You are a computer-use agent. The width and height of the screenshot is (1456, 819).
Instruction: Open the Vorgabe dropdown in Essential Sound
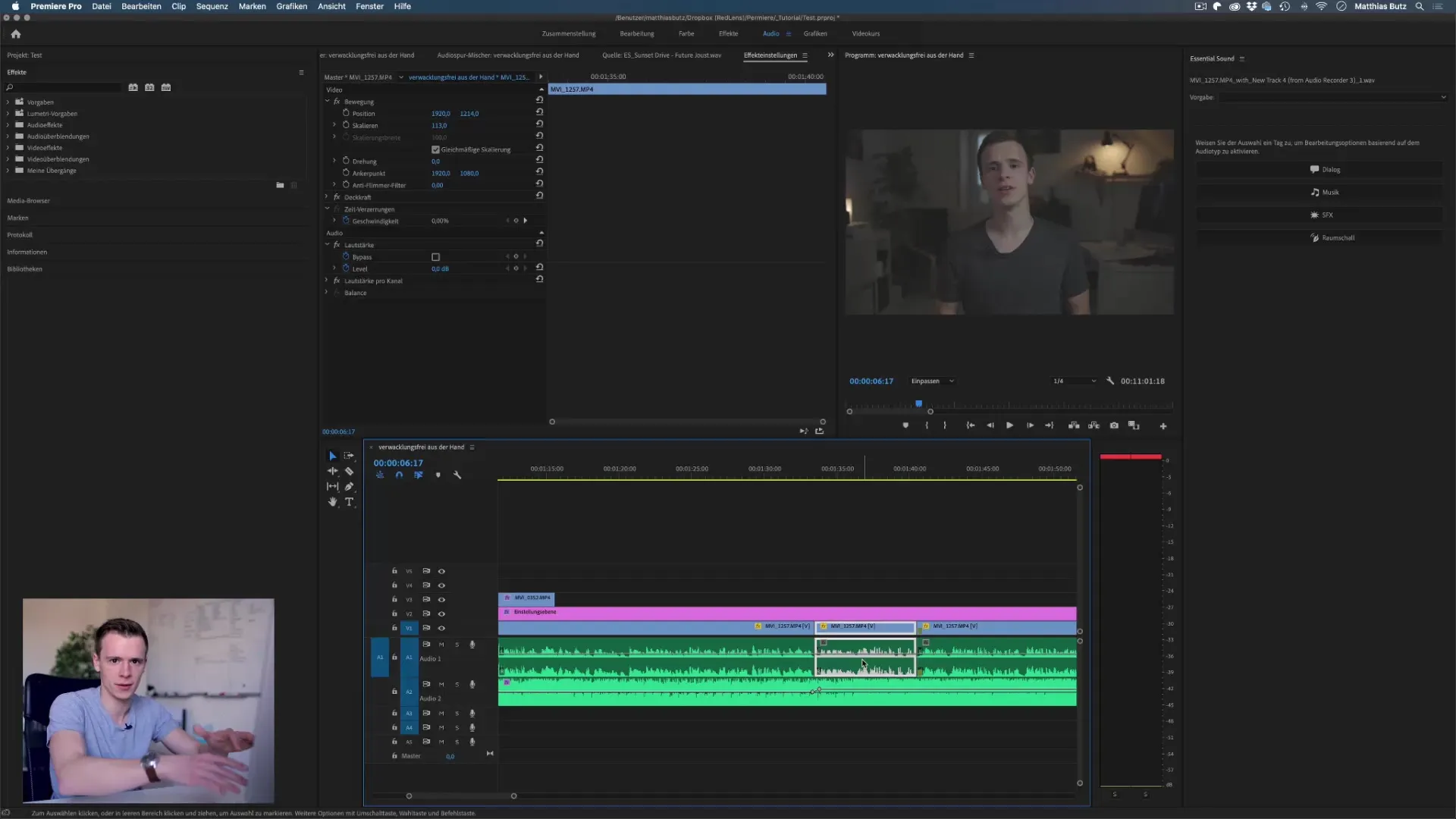[1332, 97]
